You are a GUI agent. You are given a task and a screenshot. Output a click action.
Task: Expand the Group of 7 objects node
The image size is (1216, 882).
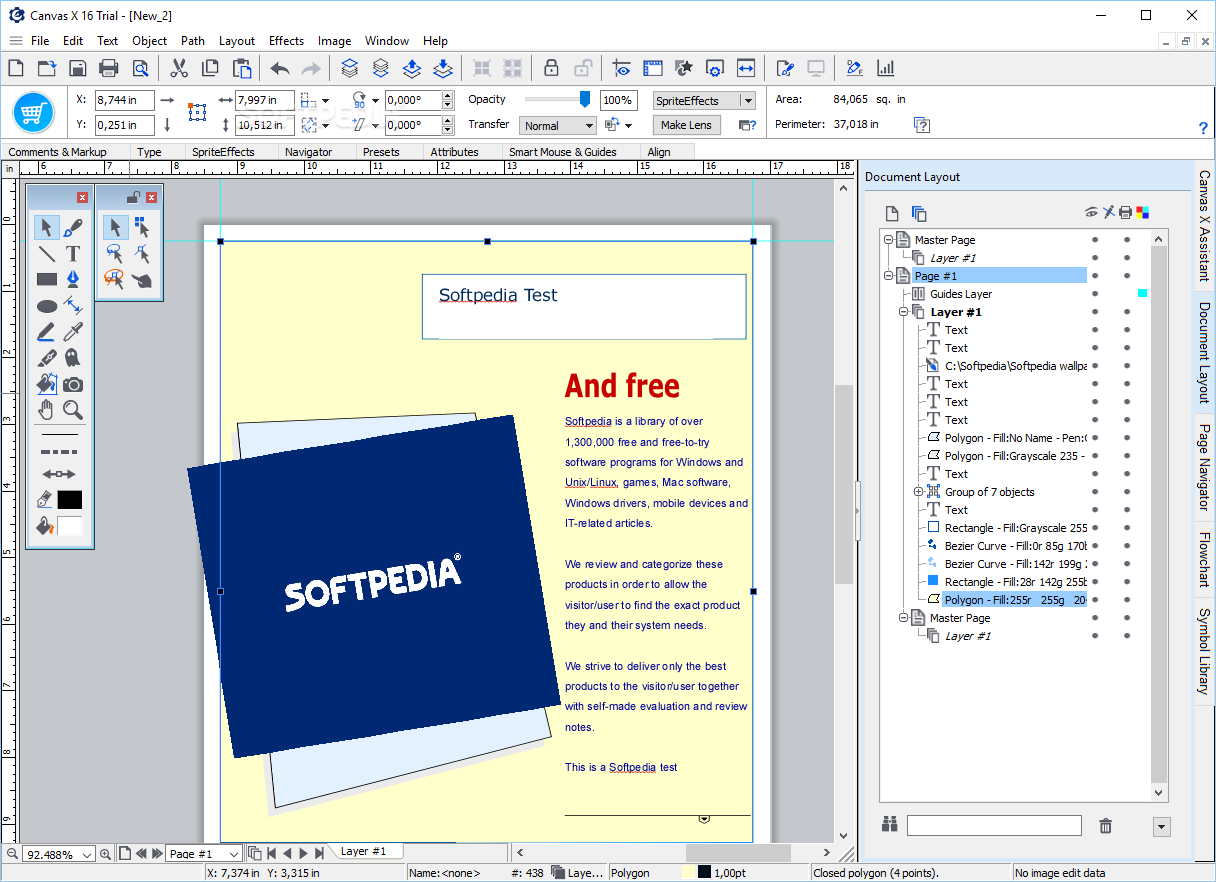(x=918, y=492)
